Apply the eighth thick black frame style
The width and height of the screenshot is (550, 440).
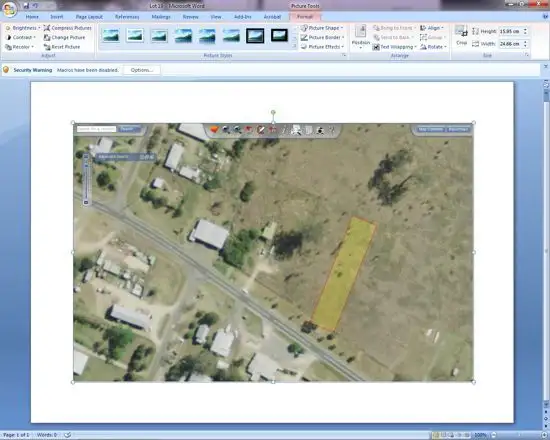pos(280,35)
